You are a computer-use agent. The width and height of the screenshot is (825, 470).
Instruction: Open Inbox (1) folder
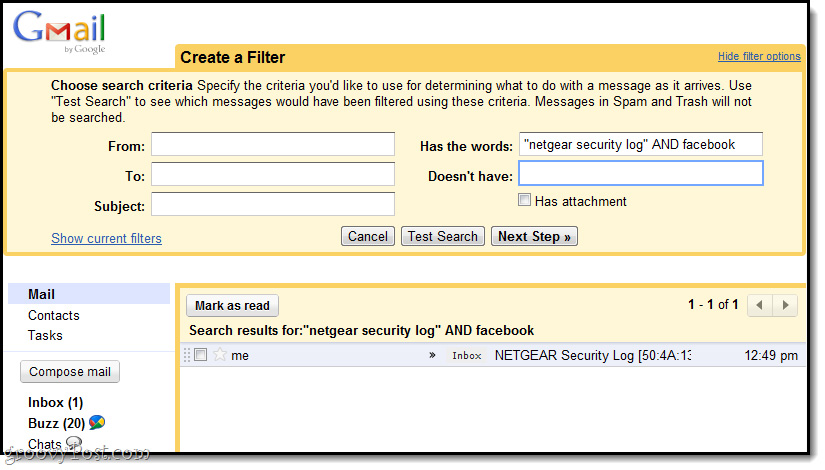[x=55, y=403]
